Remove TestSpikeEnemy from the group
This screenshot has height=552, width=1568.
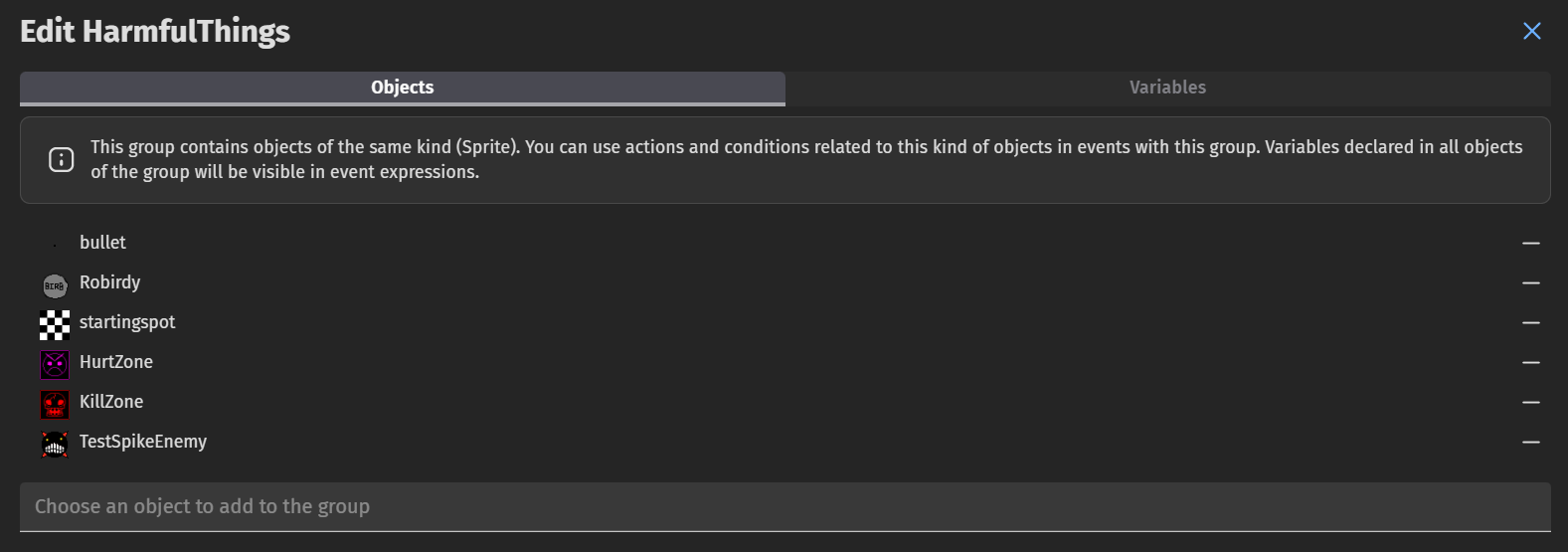tap(1530, 443)
